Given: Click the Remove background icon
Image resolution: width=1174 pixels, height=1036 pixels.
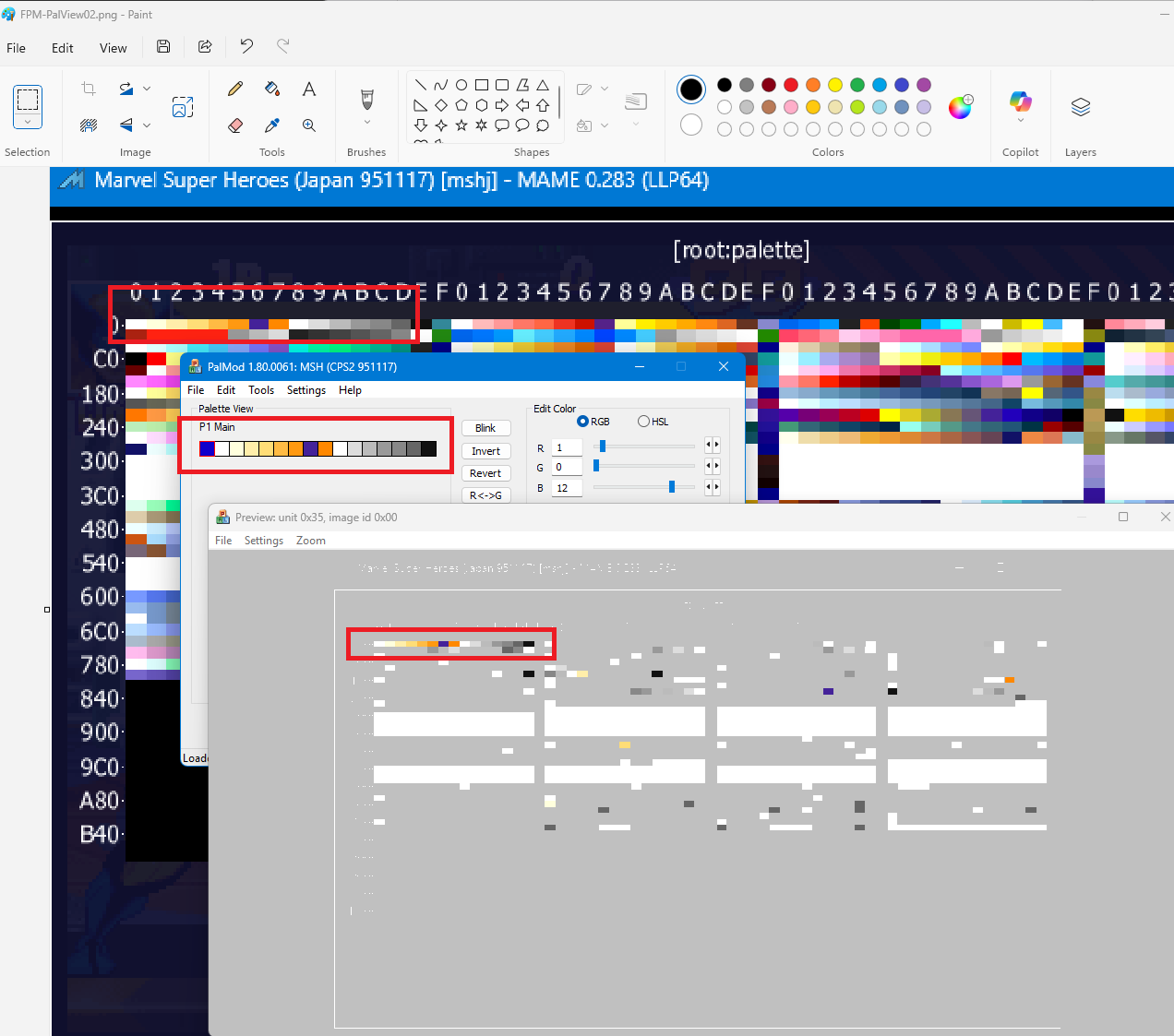Looking at the screenshot, I should pos(89,125).
